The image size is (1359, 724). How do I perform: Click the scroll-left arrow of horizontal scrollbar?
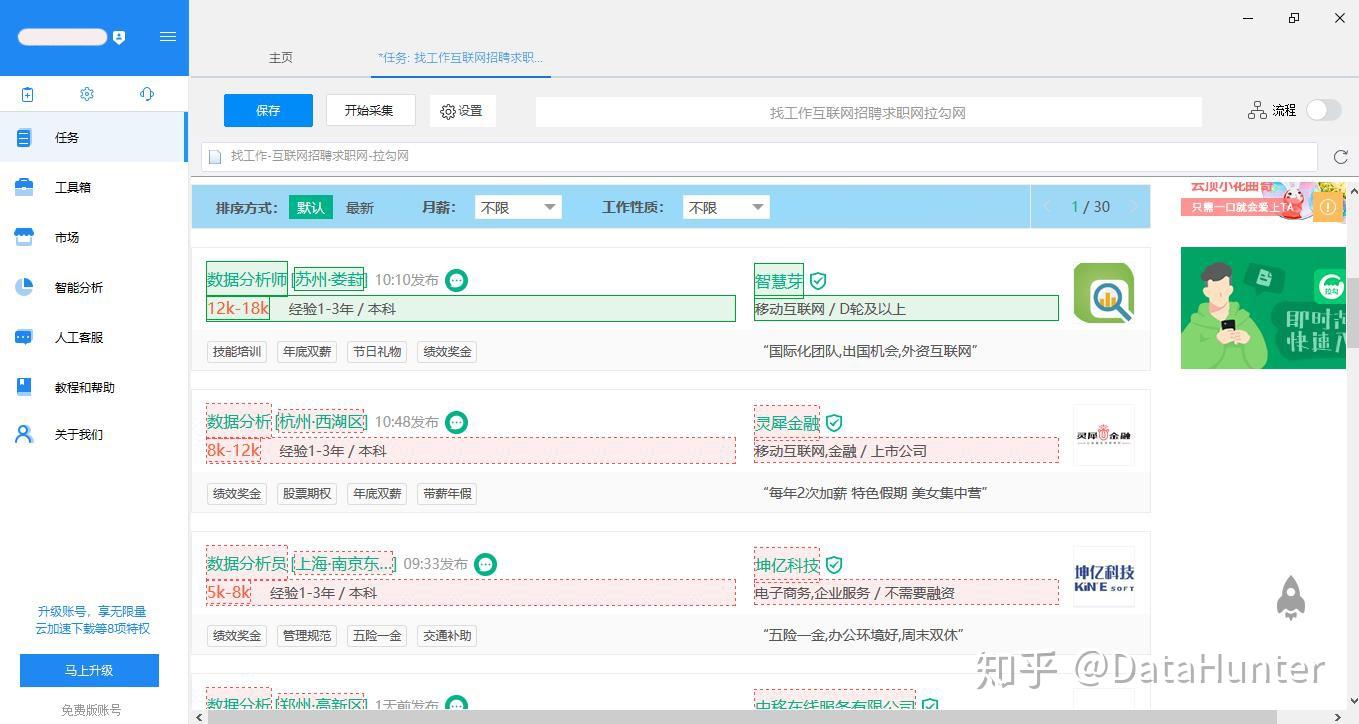tap(198, 717)
